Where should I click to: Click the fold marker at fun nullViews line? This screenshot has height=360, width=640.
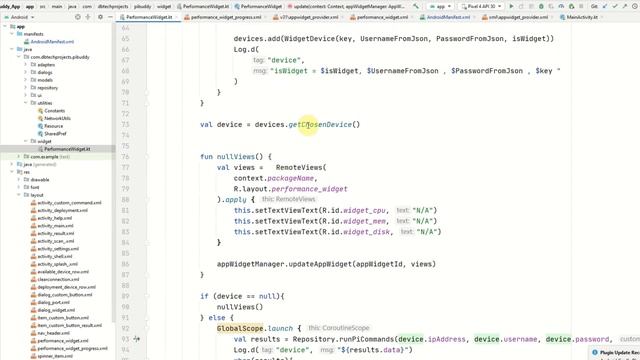tap(147, 157)
